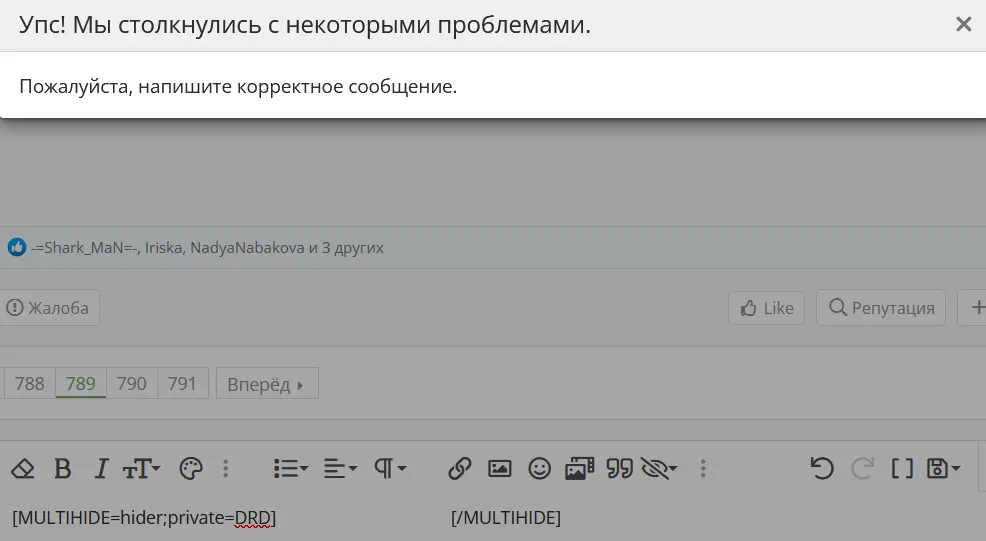Click the Вперёд next page button
Viewport: 986px width, 541px height.
[x=267, y=383]
